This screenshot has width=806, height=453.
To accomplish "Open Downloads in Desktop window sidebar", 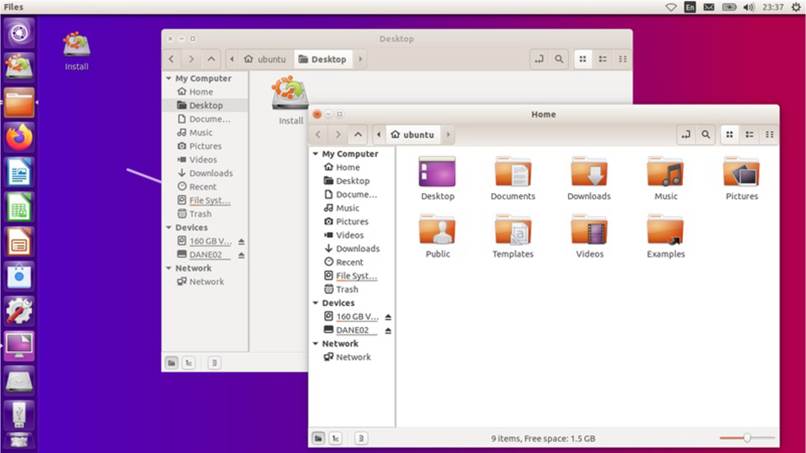I will point(205,173).
